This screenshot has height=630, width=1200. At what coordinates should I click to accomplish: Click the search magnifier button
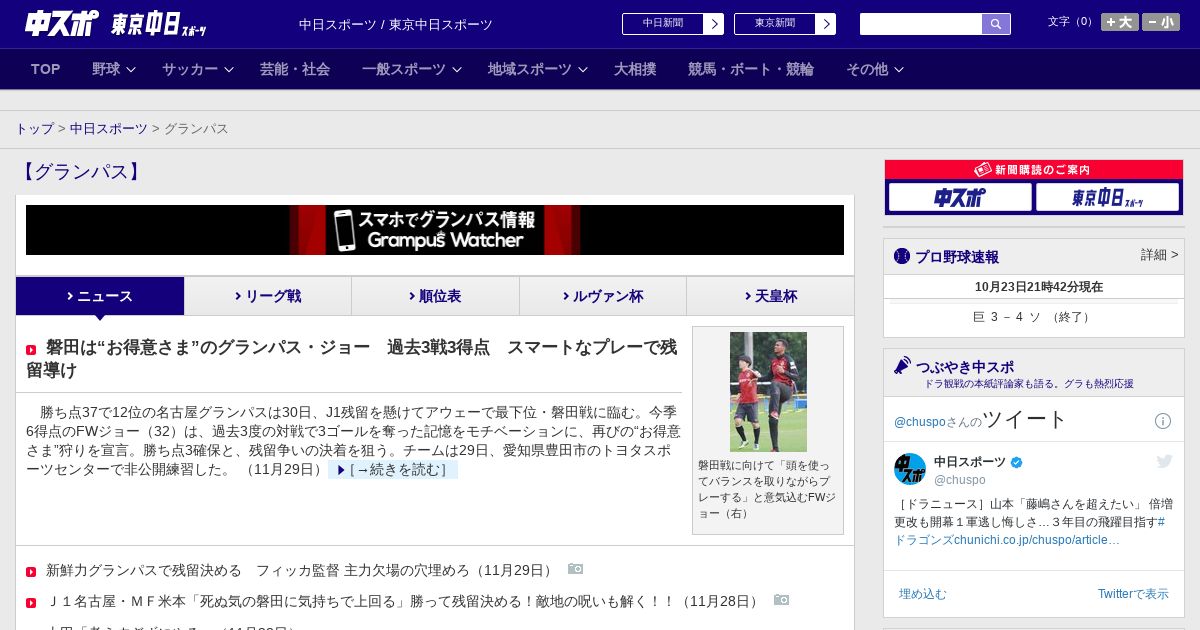click(996, 24)
